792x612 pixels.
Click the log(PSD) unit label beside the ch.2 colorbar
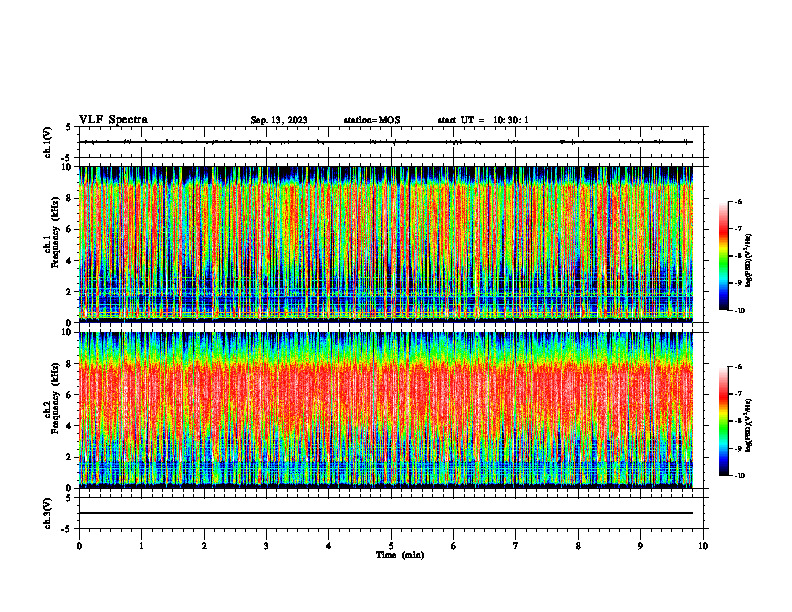click(749, 426)
